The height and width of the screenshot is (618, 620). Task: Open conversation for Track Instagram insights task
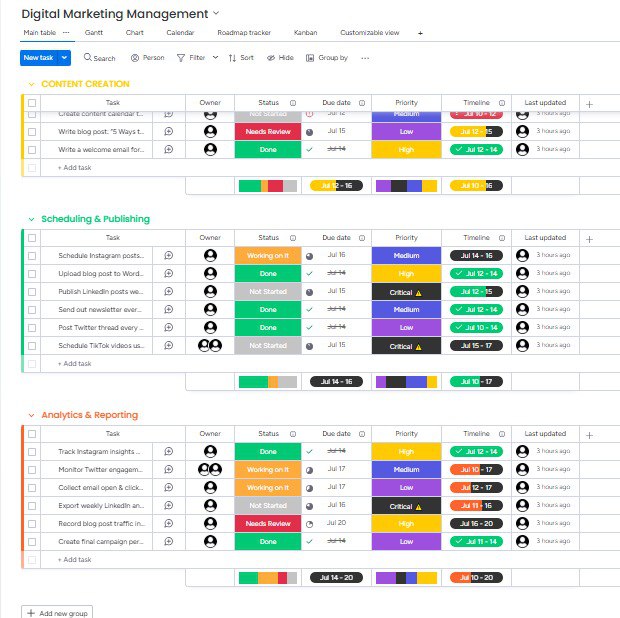pos(168,451)
